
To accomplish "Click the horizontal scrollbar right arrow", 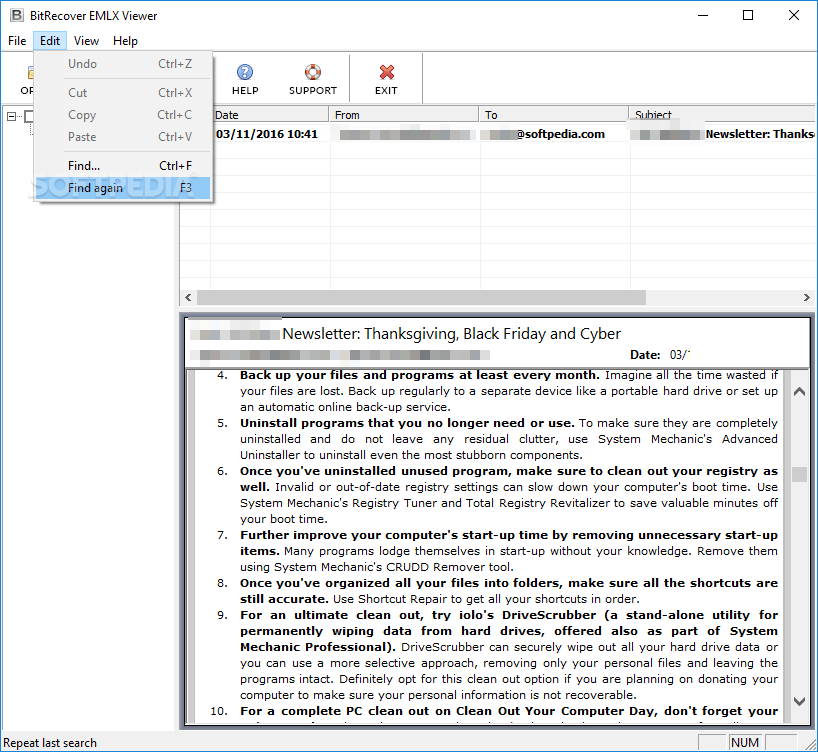I will point(807,297).
